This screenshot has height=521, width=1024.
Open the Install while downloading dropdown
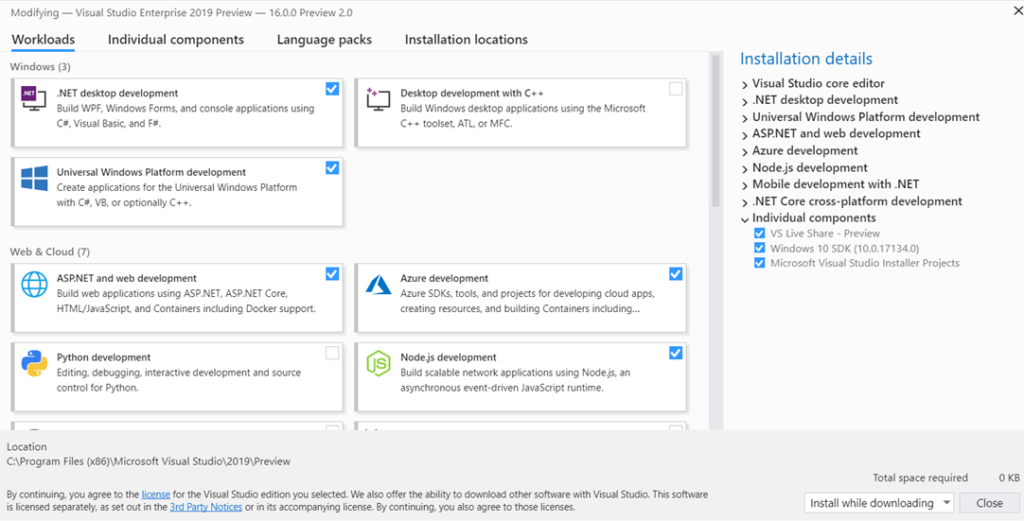[x=879, y=503]
